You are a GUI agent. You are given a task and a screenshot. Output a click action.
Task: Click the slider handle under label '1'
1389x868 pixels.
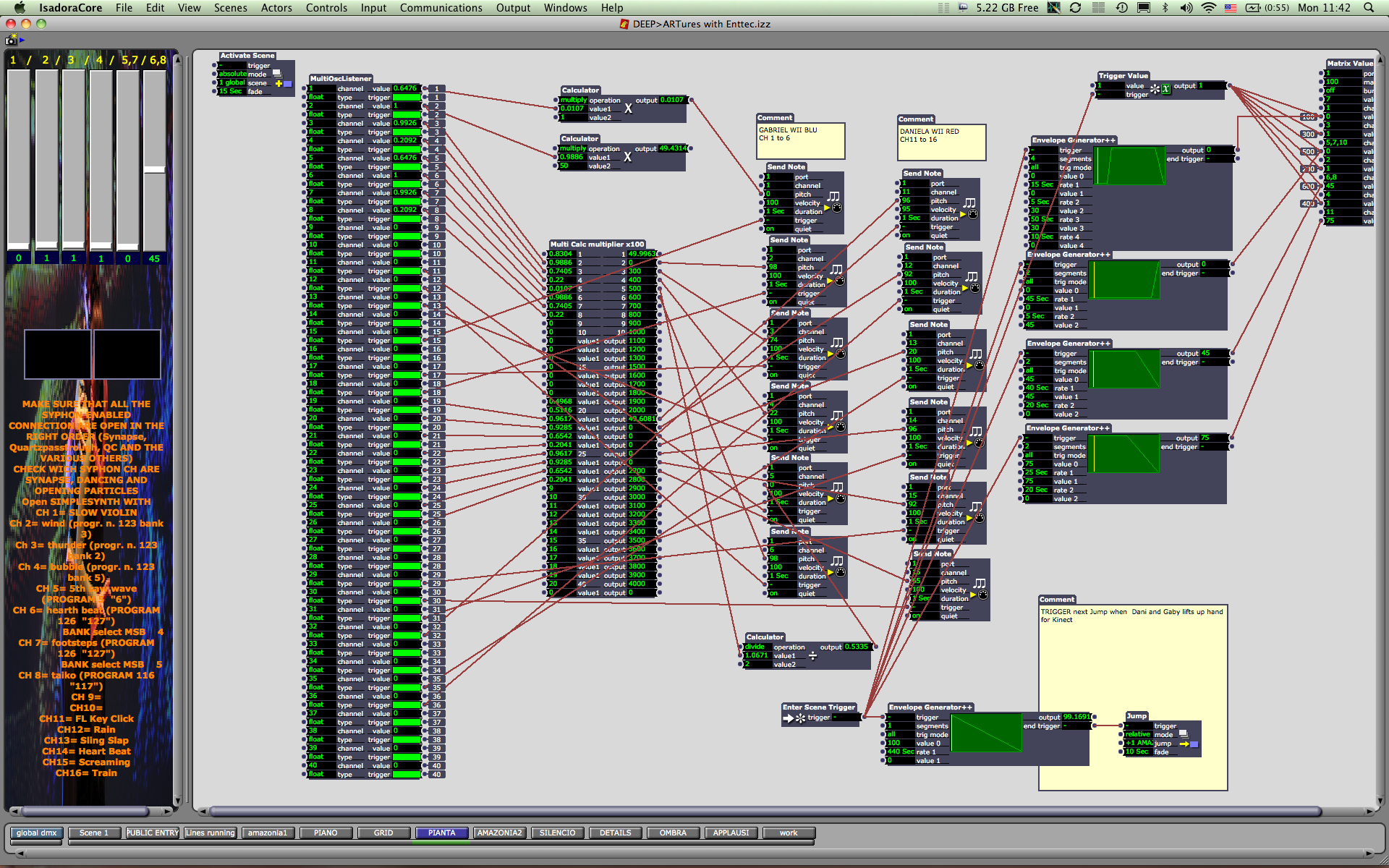[18, 247]
